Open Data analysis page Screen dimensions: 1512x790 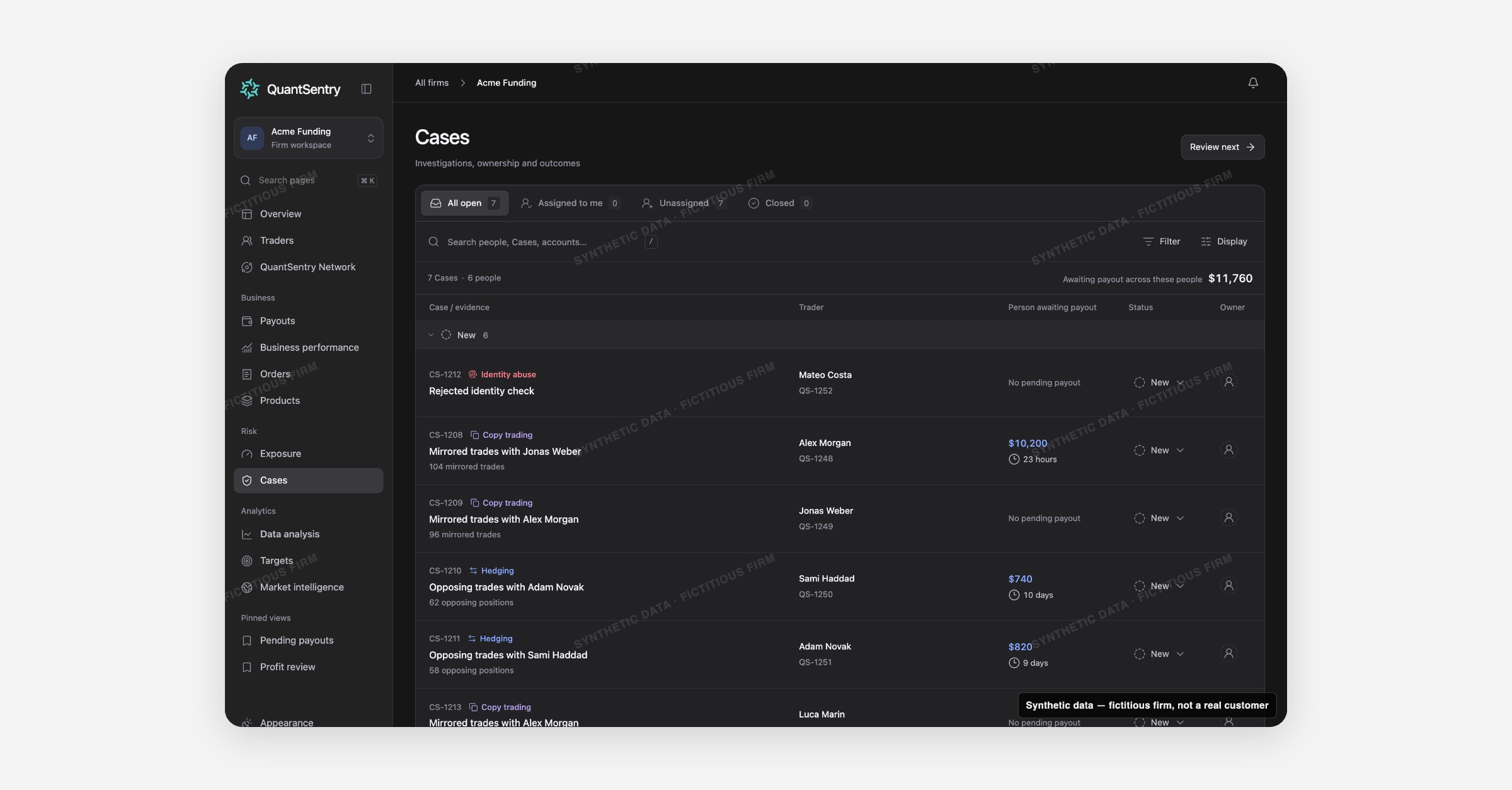tap(308, 534)
